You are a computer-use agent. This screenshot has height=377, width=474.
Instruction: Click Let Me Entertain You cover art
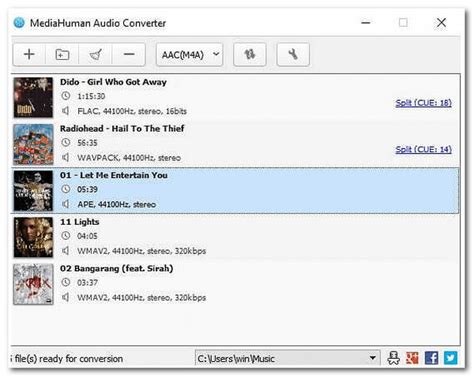pos(33,191)
